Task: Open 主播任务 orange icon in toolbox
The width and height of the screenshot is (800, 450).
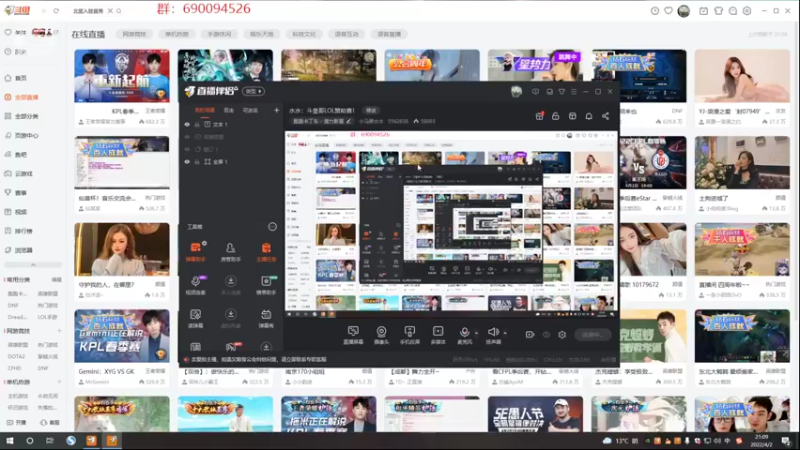Action: (x=266, y=252)
